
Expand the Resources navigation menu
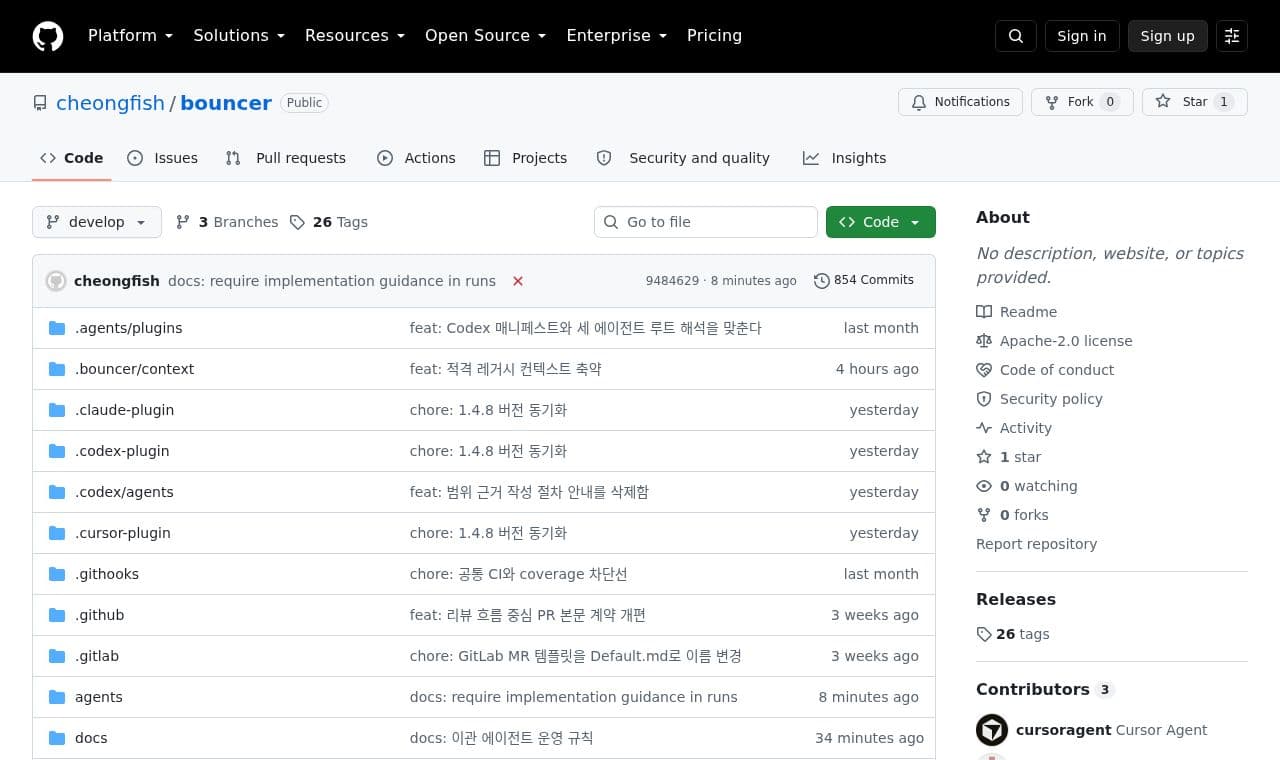[355, 35]
